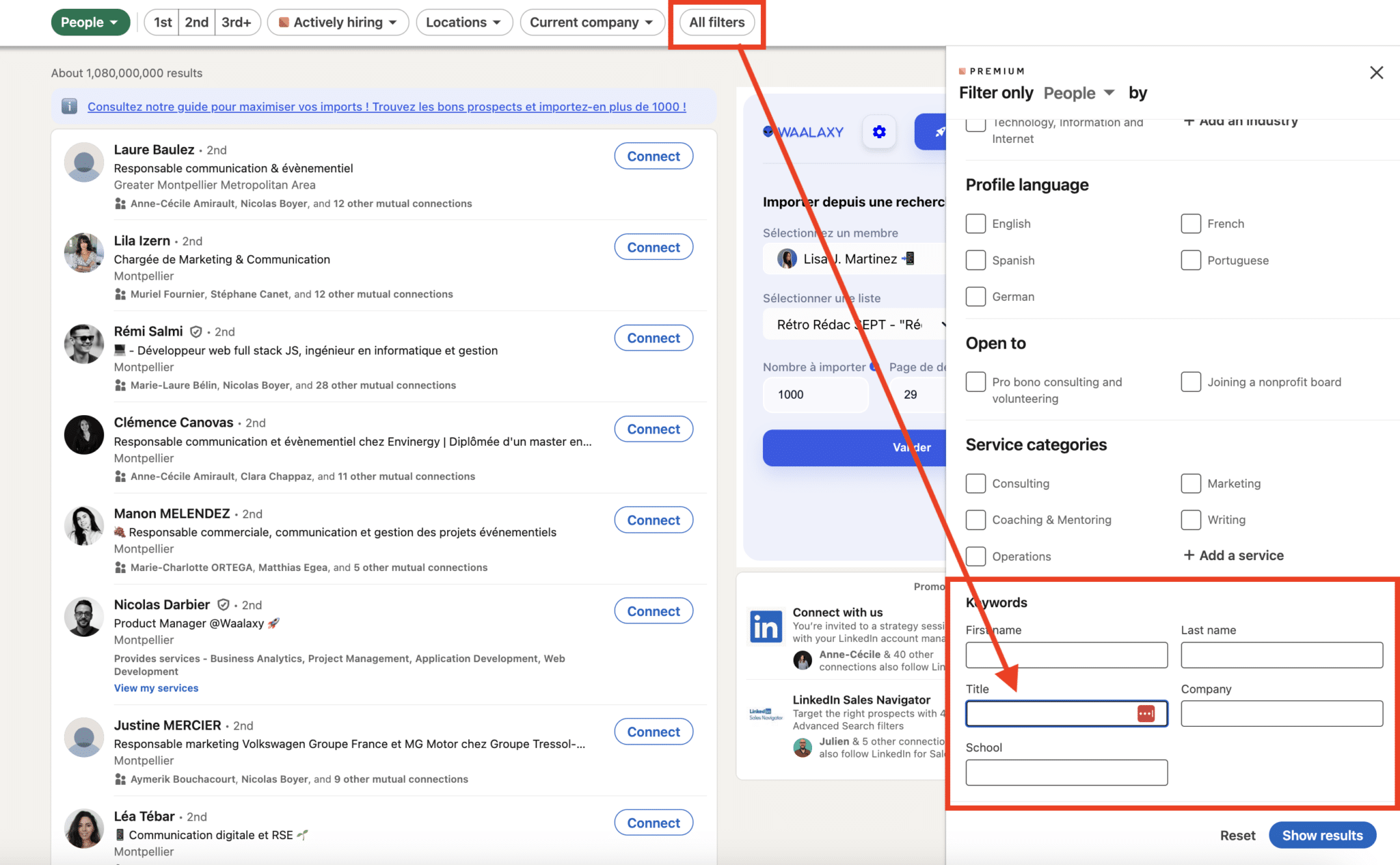1400x865 pixels.
Task: Click the School input field
Action: [1066, 772]
